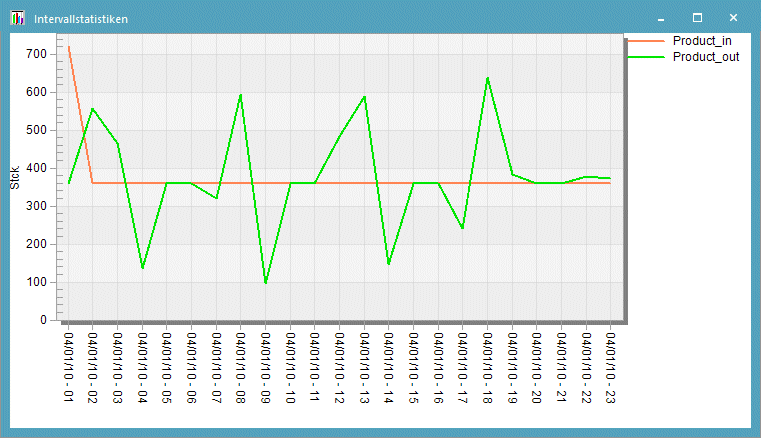Click the Product_in starting point near 720

[x=69, y=47]
